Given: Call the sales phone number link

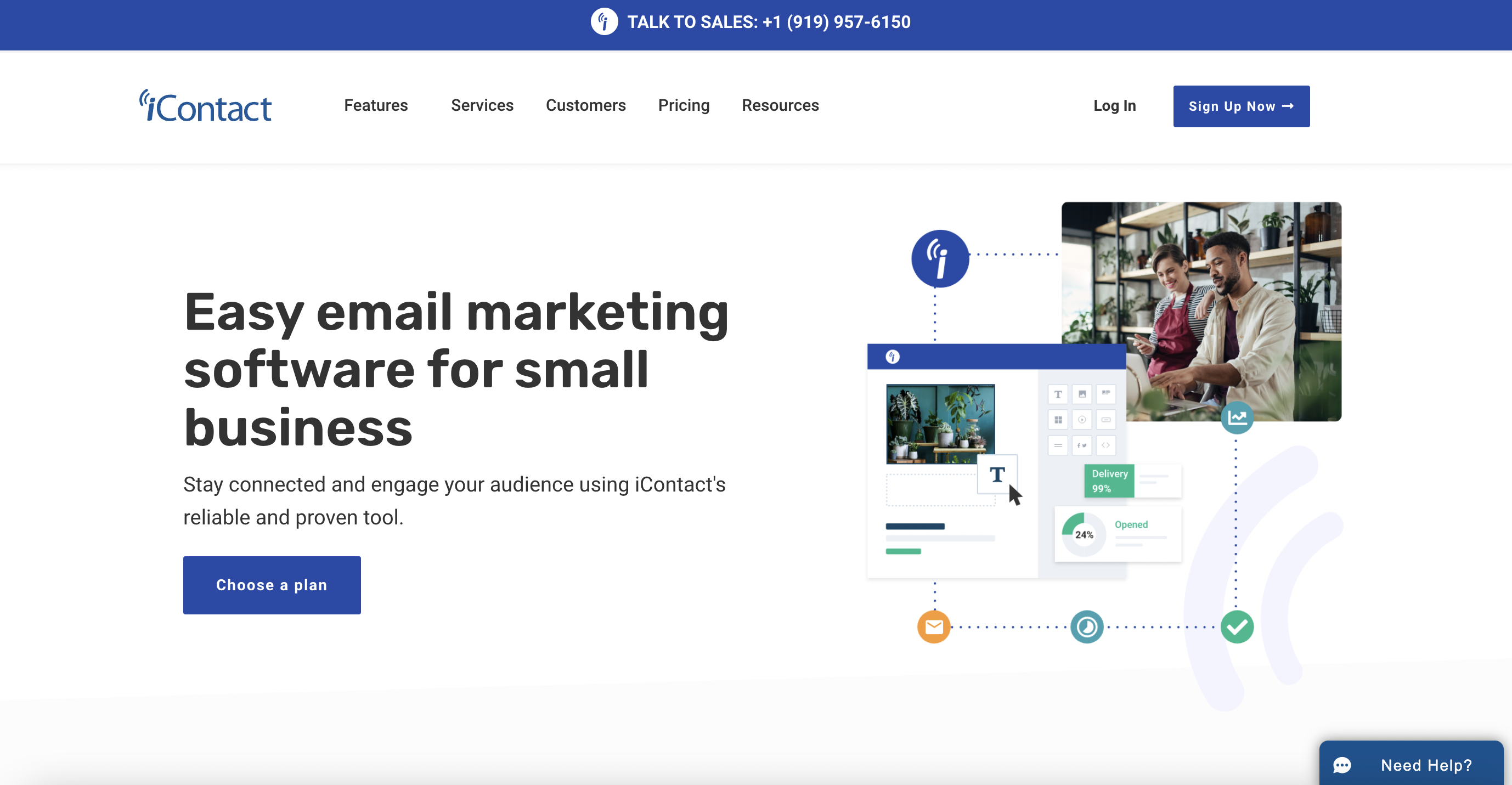Looking at the screenshot, I should pyautogui.click(x=768, y=22).
